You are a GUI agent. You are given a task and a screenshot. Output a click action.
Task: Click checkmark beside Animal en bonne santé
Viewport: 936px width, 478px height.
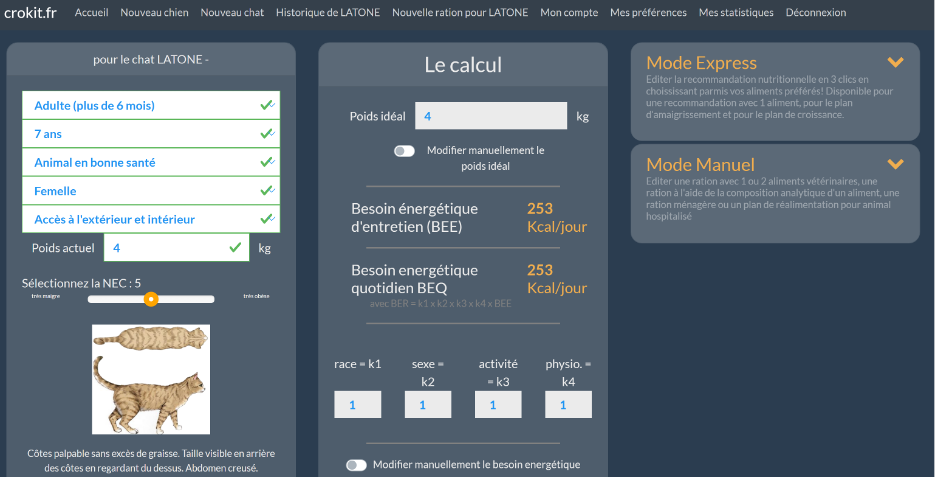point(266,162)
